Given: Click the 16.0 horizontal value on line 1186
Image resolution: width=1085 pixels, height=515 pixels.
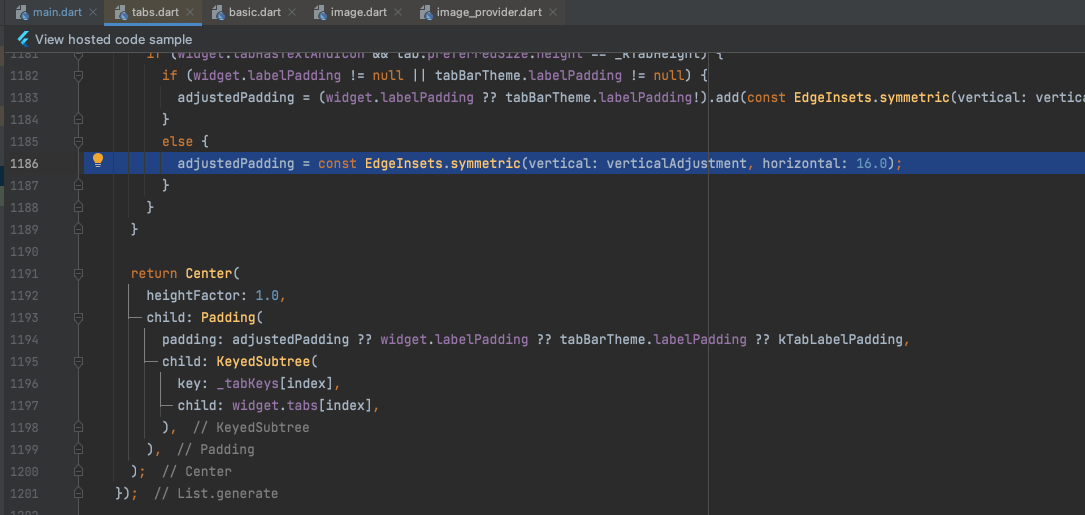Looking at the screenshot, I should (x=871, y=163).
